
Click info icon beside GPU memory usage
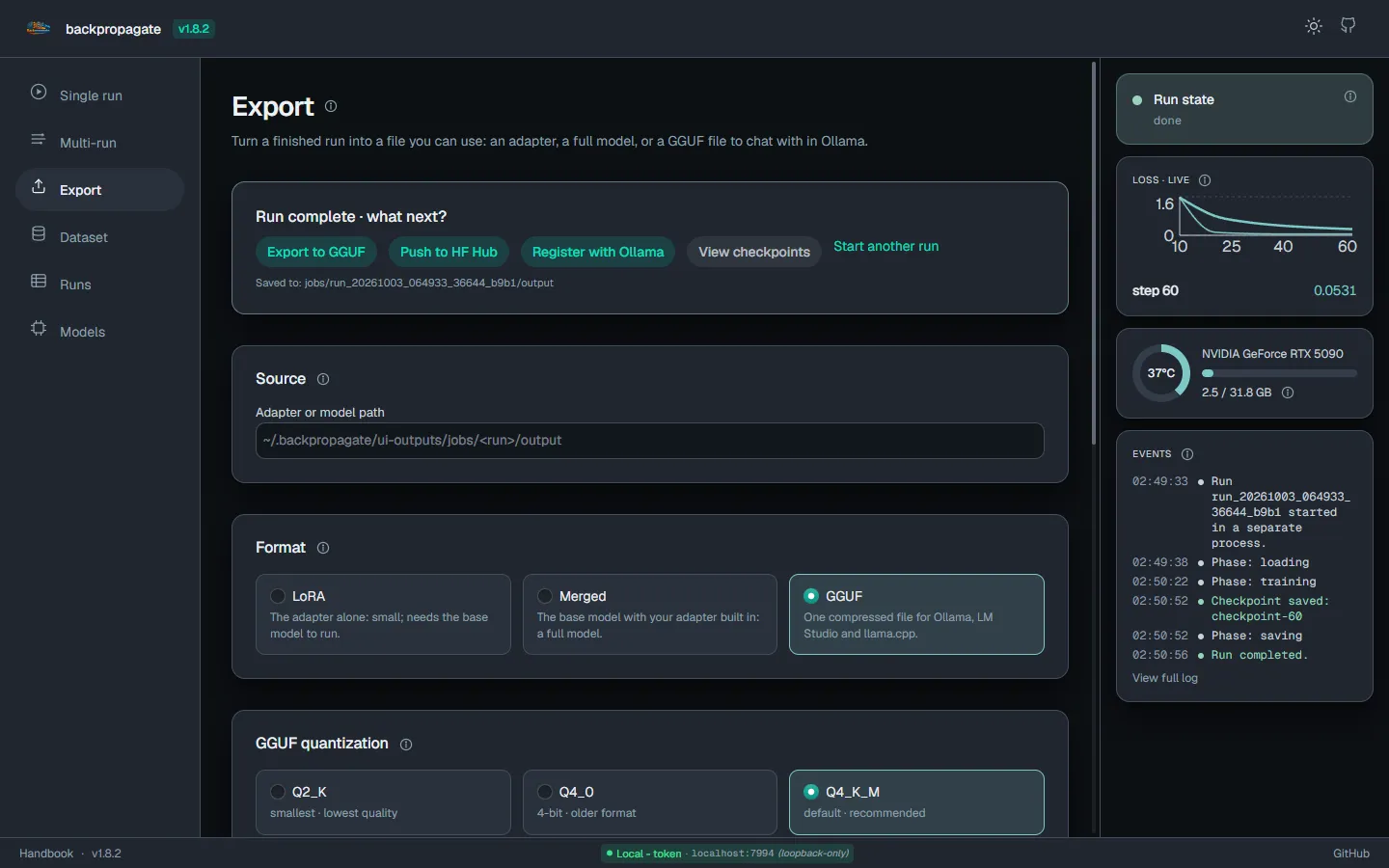(x=1288, y=393)
